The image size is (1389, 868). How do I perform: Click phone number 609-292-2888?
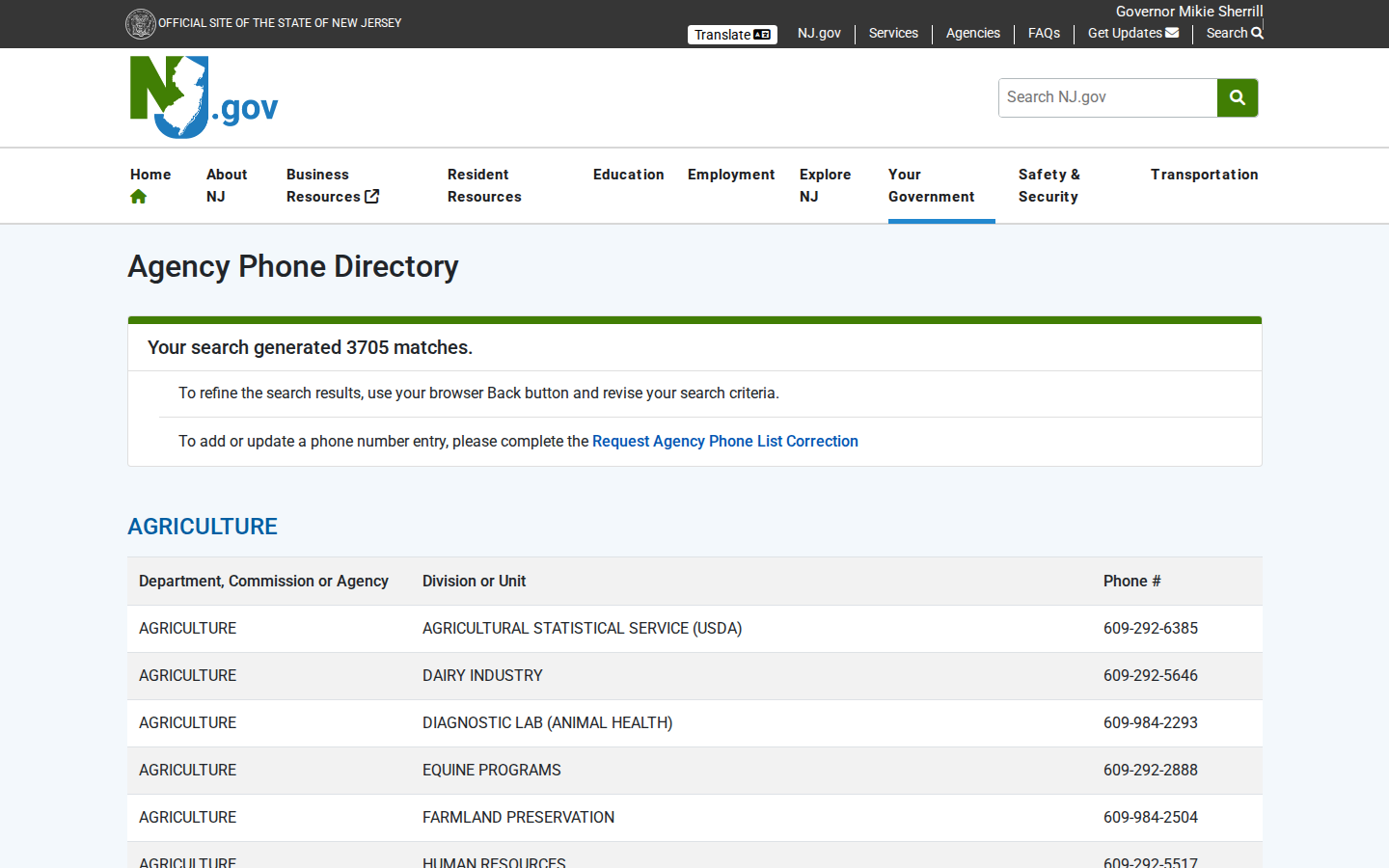1151,770
